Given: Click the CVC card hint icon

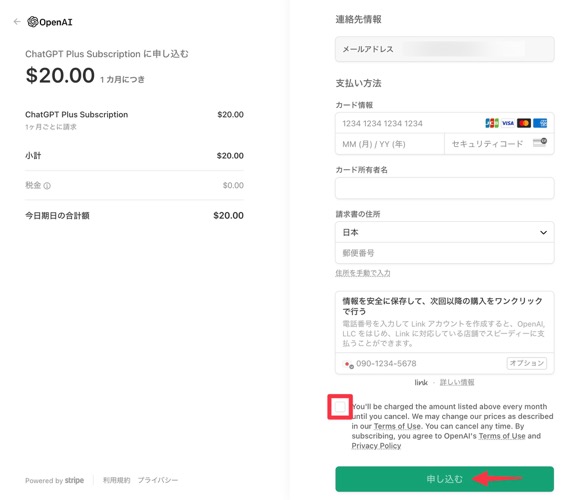Looking at the screenshot, I should tap(540, 143).
